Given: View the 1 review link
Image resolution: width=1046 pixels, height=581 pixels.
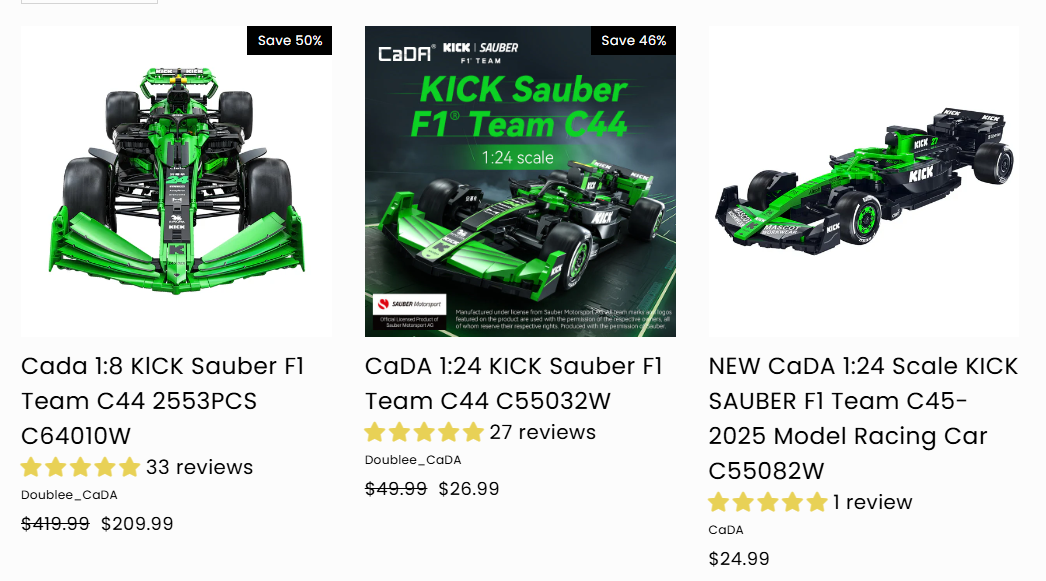Looking at the screenshot, I should (x=873, y=503).
